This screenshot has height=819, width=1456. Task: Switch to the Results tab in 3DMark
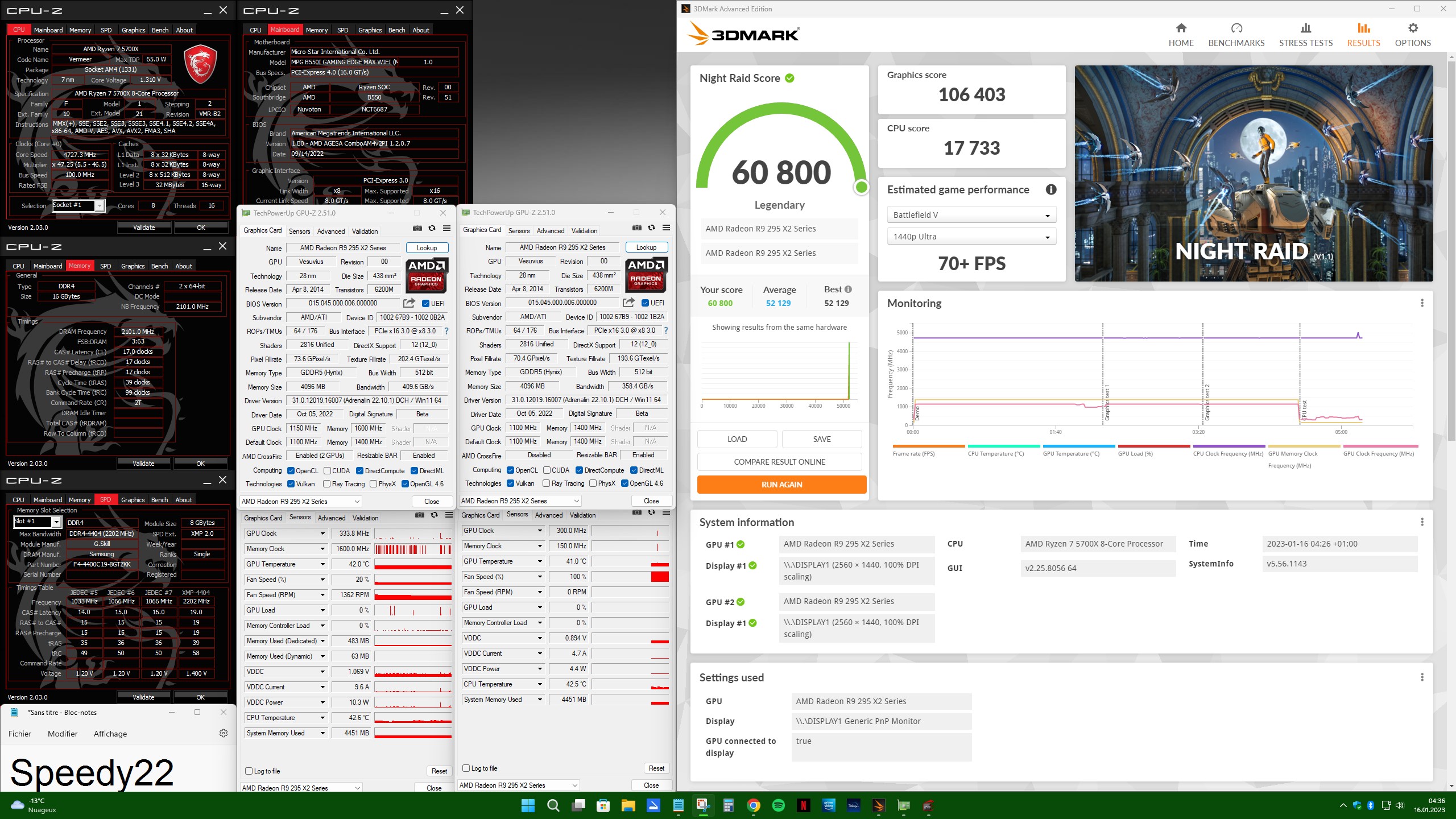click(1363, 34)
